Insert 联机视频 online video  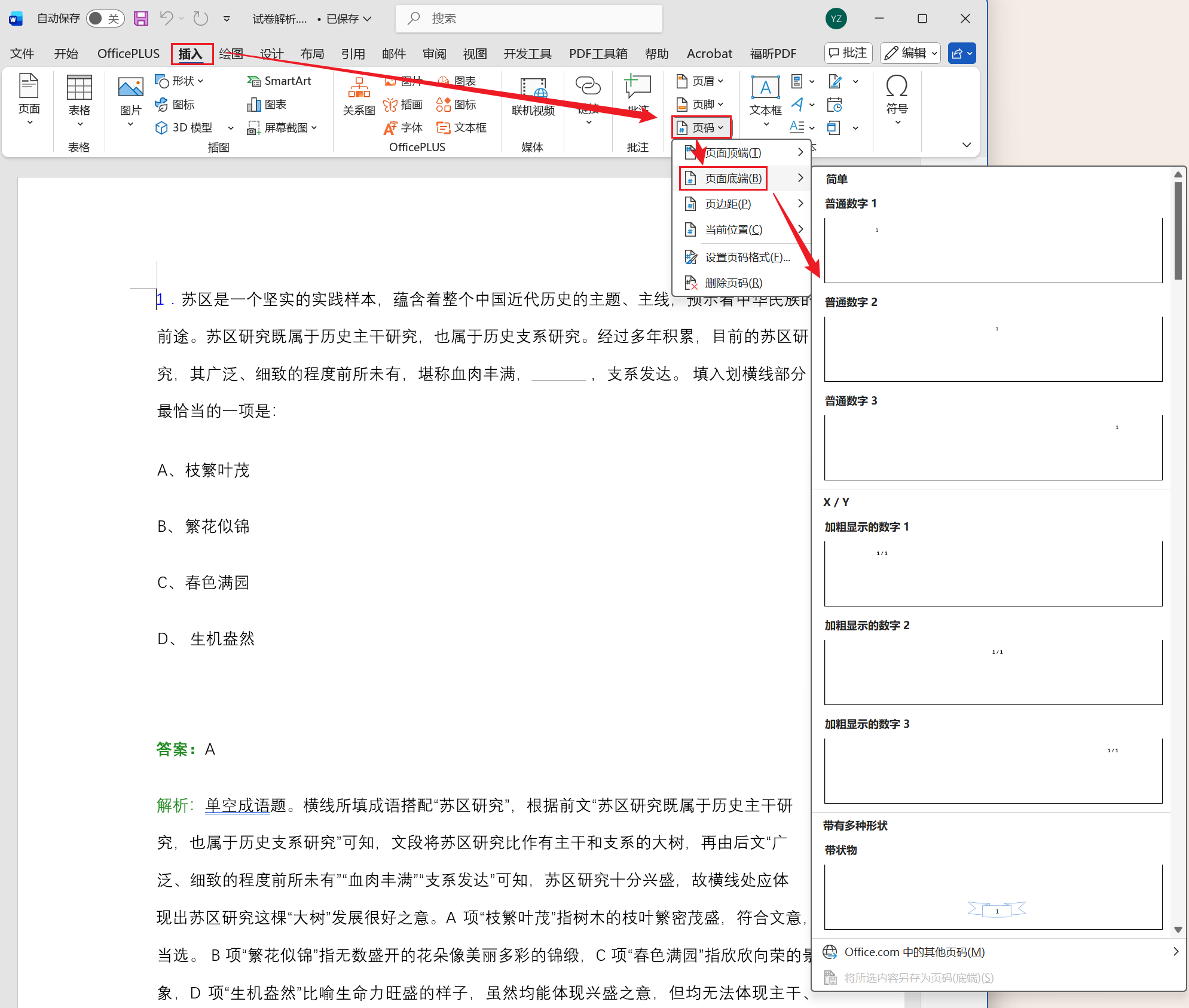tap(532, 99)
